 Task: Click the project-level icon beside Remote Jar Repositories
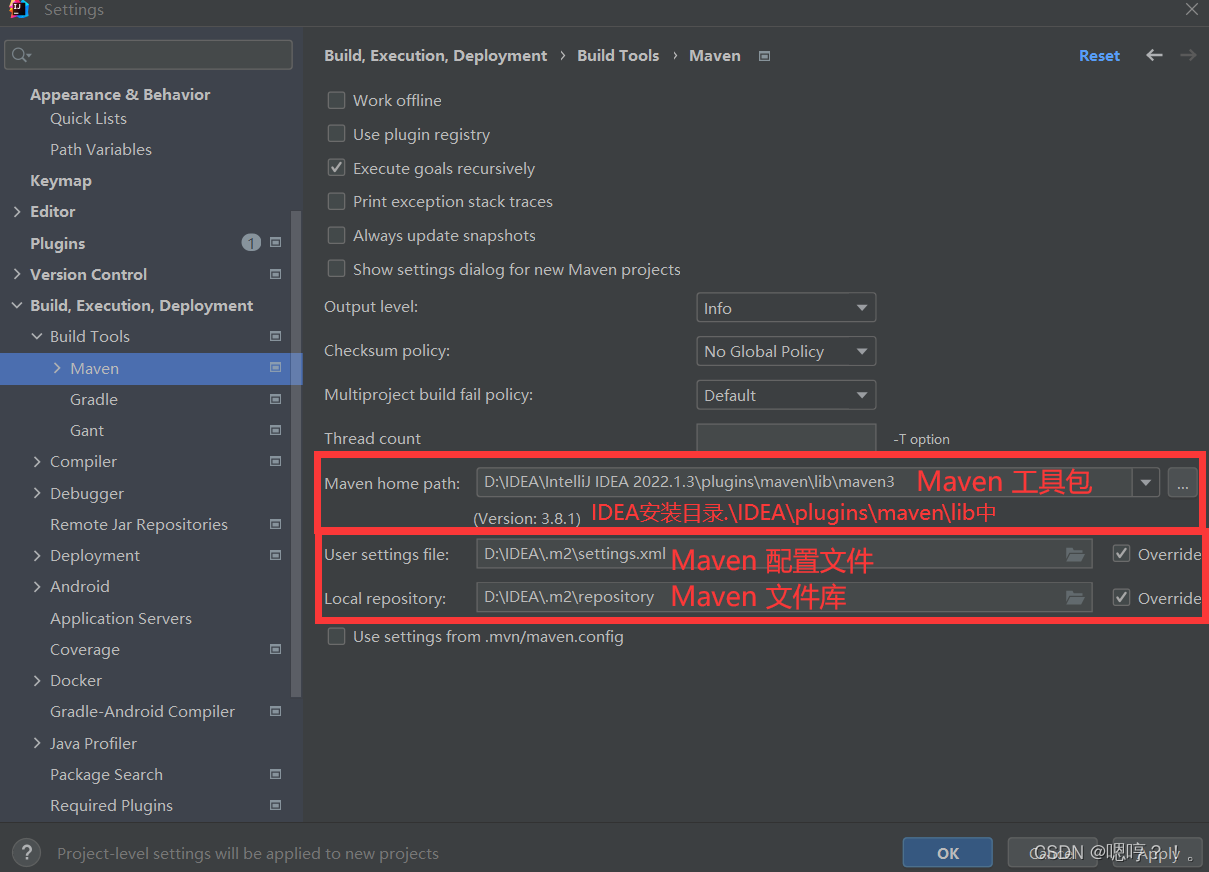(276, 524)
